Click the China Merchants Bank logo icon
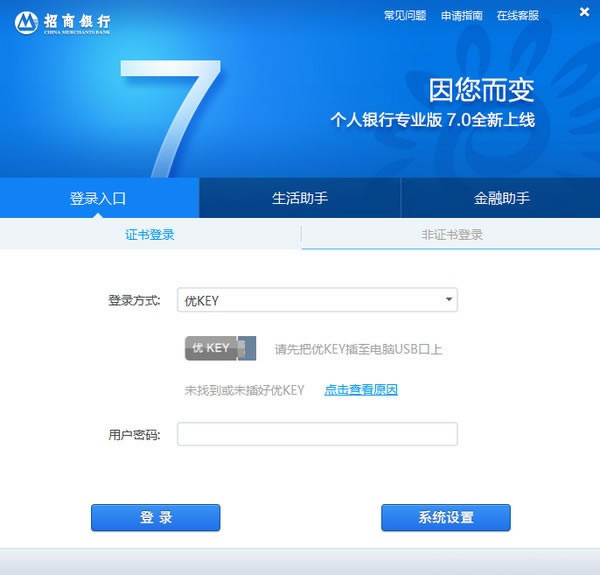 coord(26,20)
